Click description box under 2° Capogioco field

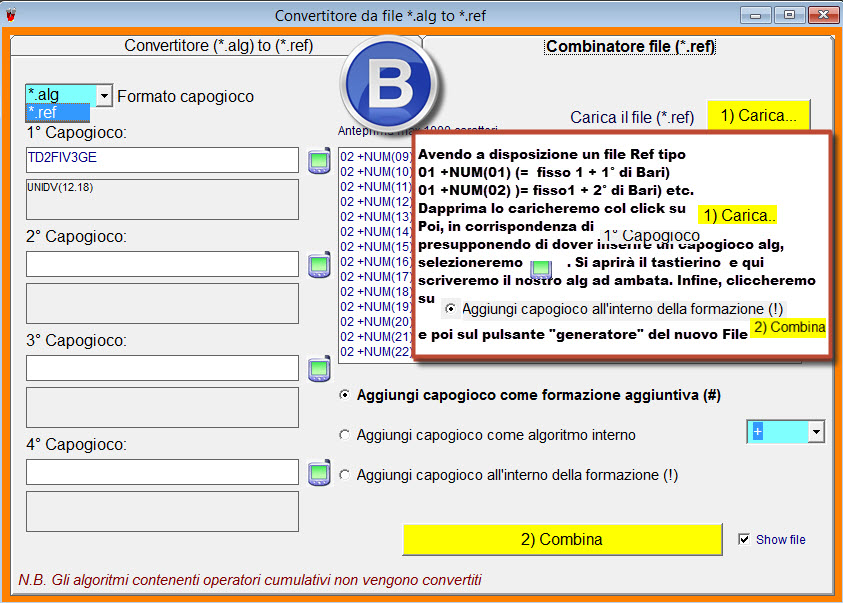(x=162, y=304)
